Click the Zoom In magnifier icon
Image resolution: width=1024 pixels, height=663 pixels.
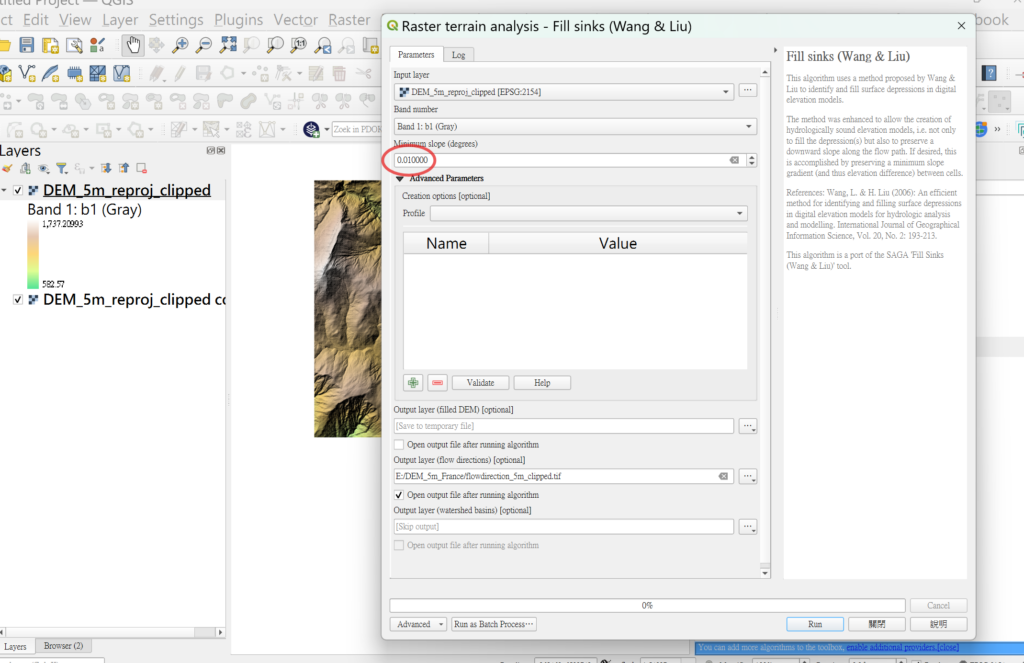click(x=180, y=45)
